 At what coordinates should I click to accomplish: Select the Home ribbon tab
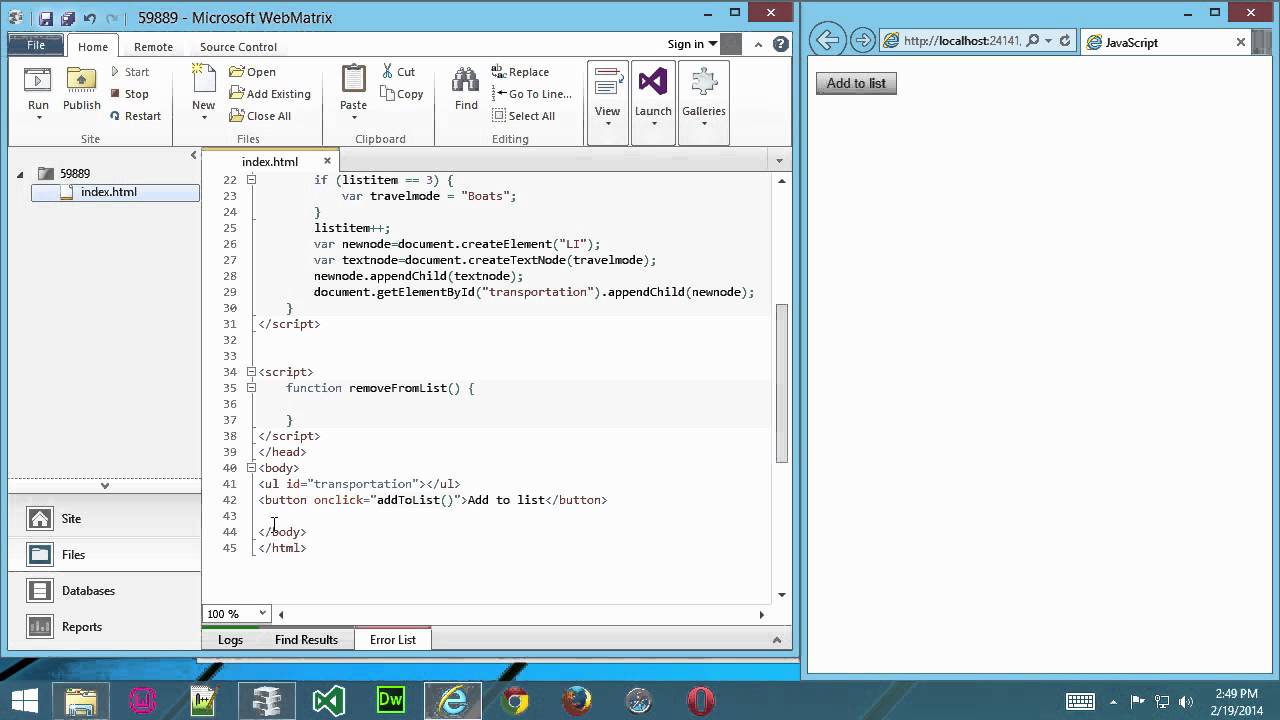pos(93,46)
